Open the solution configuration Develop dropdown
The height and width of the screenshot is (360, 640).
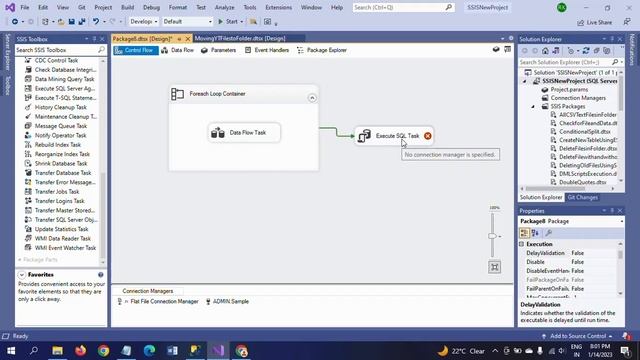[x=144, y=22]
